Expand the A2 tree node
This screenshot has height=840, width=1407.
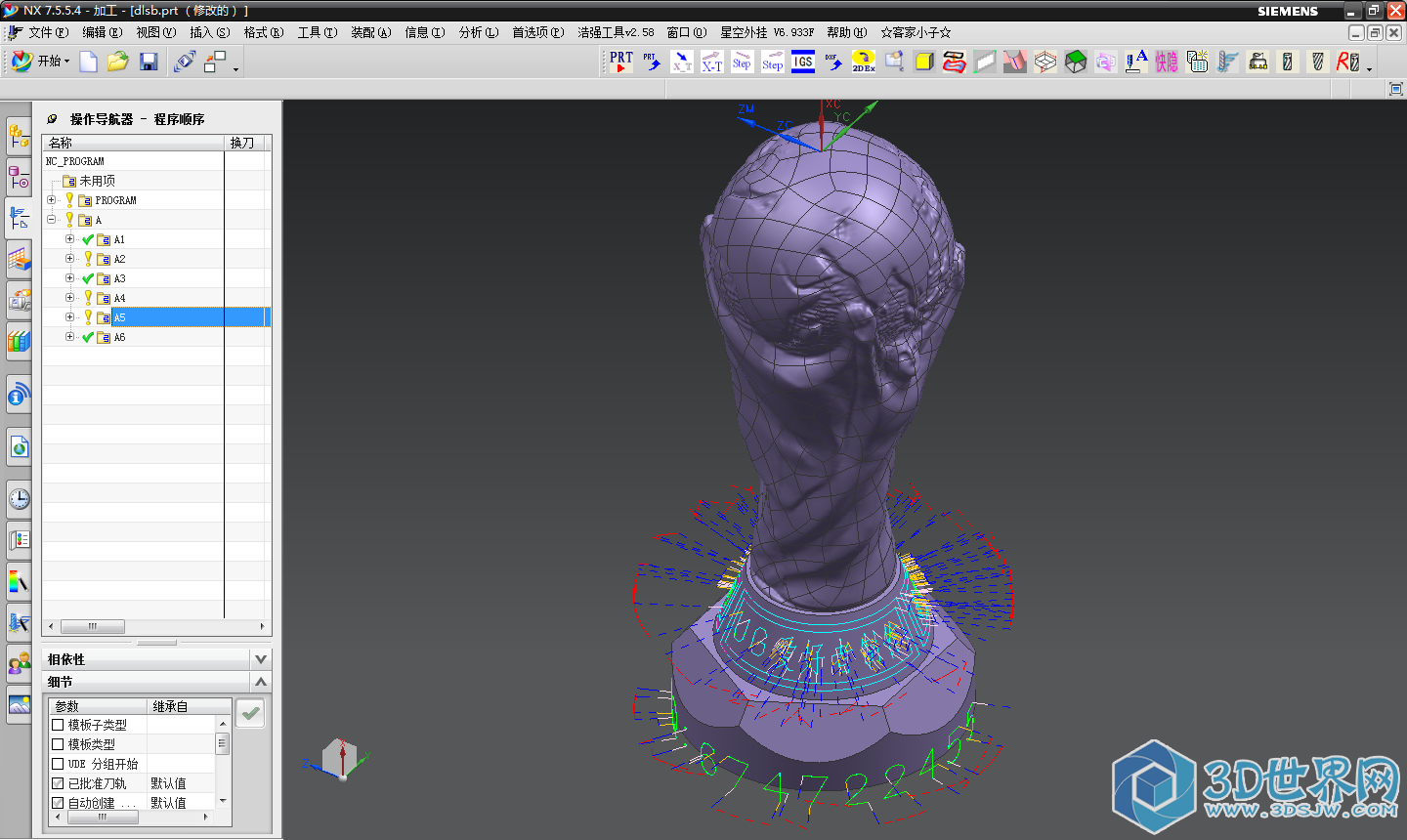69,259
